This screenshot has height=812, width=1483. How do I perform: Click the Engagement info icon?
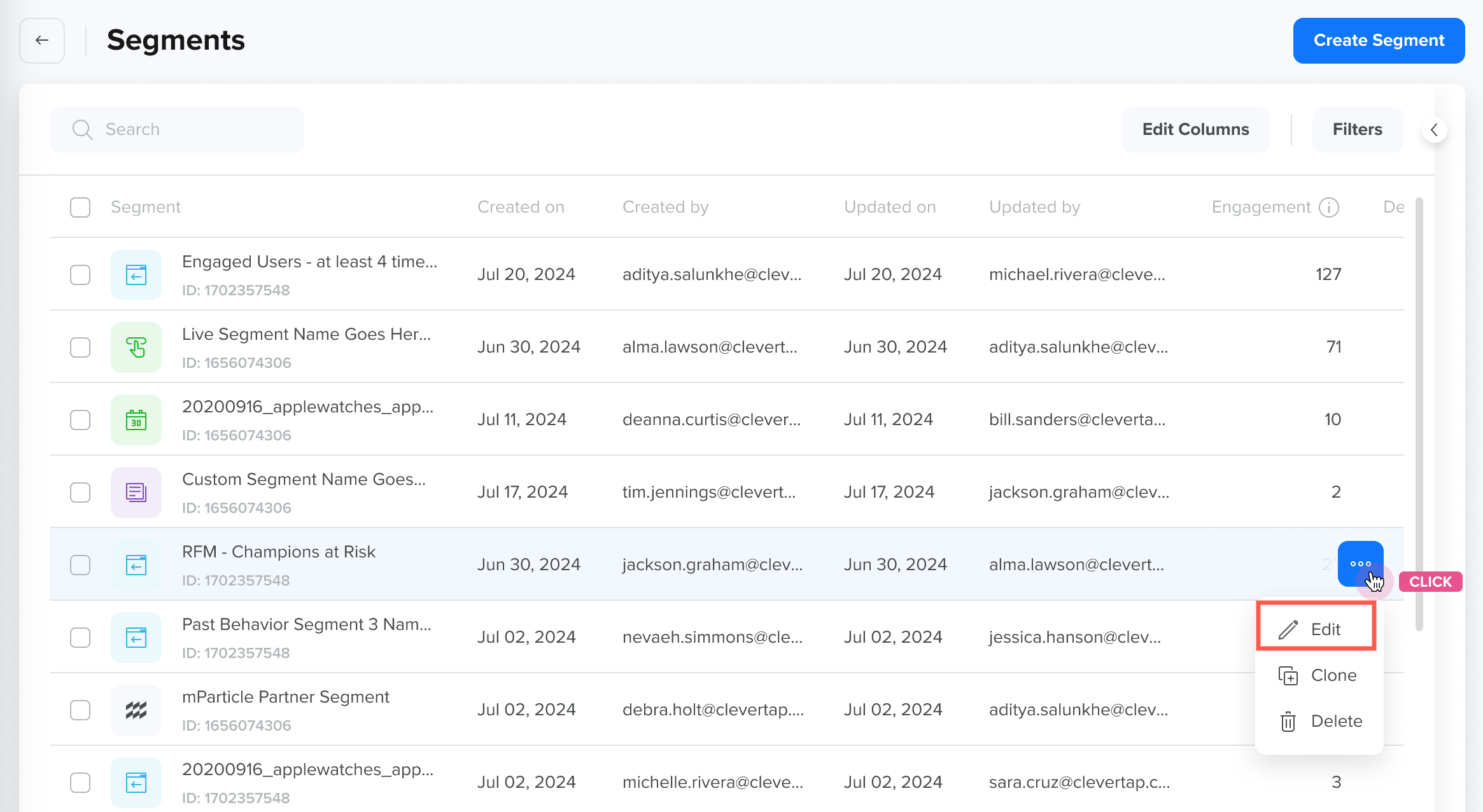point(1329,207)
